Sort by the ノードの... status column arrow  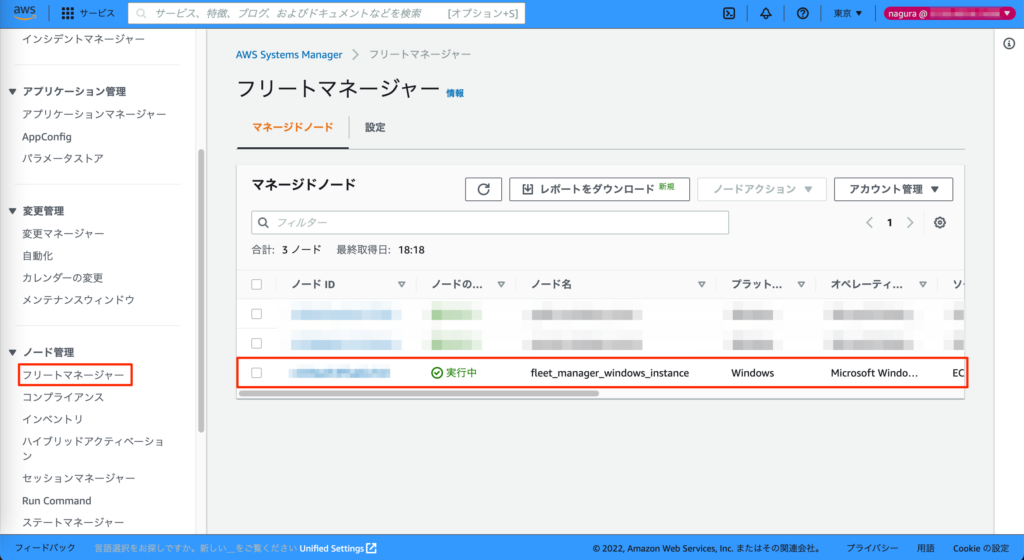tap(501, 285)
